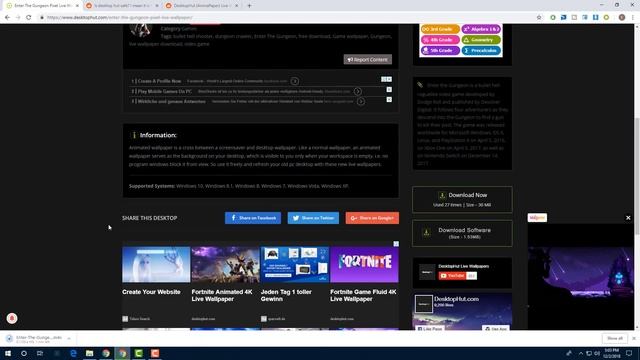
Task: Open the Fortnite Animated 4K Live Wallpaper thumbnail
Action: click(225, 264)
